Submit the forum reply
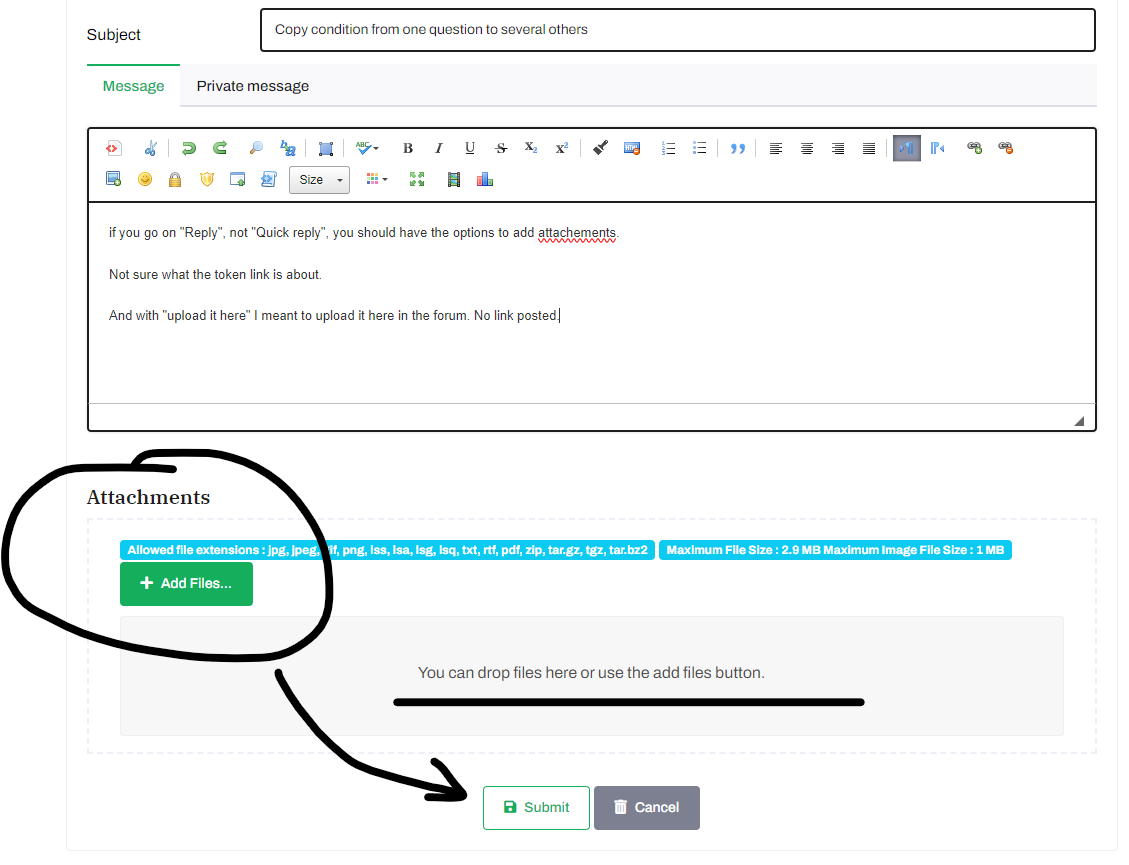 [x=536, y=807]
